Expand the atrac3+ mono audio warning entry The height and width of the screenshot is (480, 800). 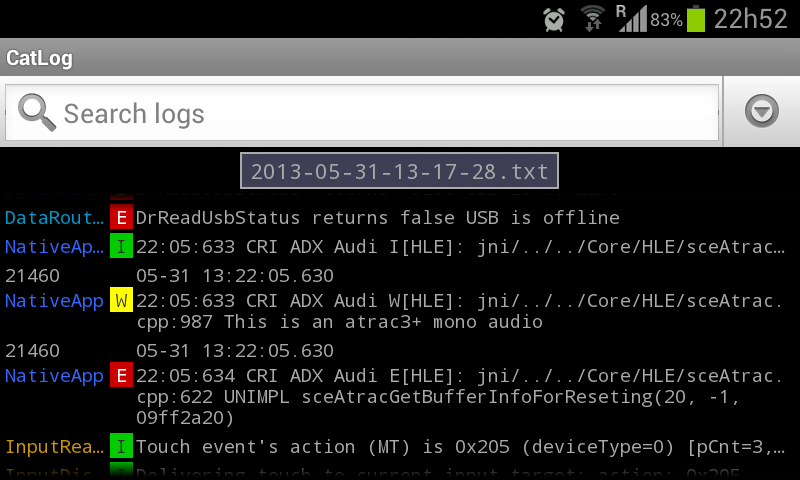click(x=460, y=310)
